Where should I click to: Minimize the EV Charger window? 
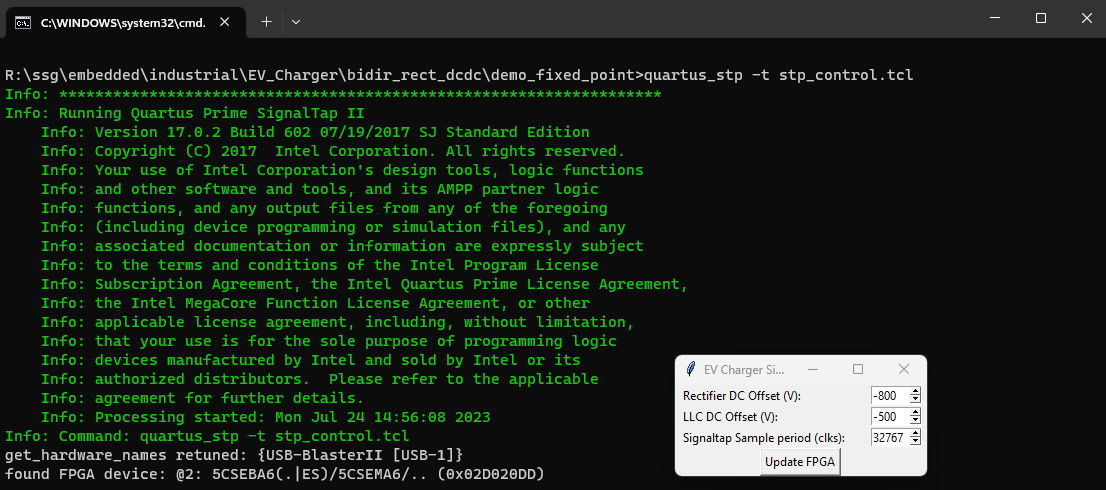(812, 369)
